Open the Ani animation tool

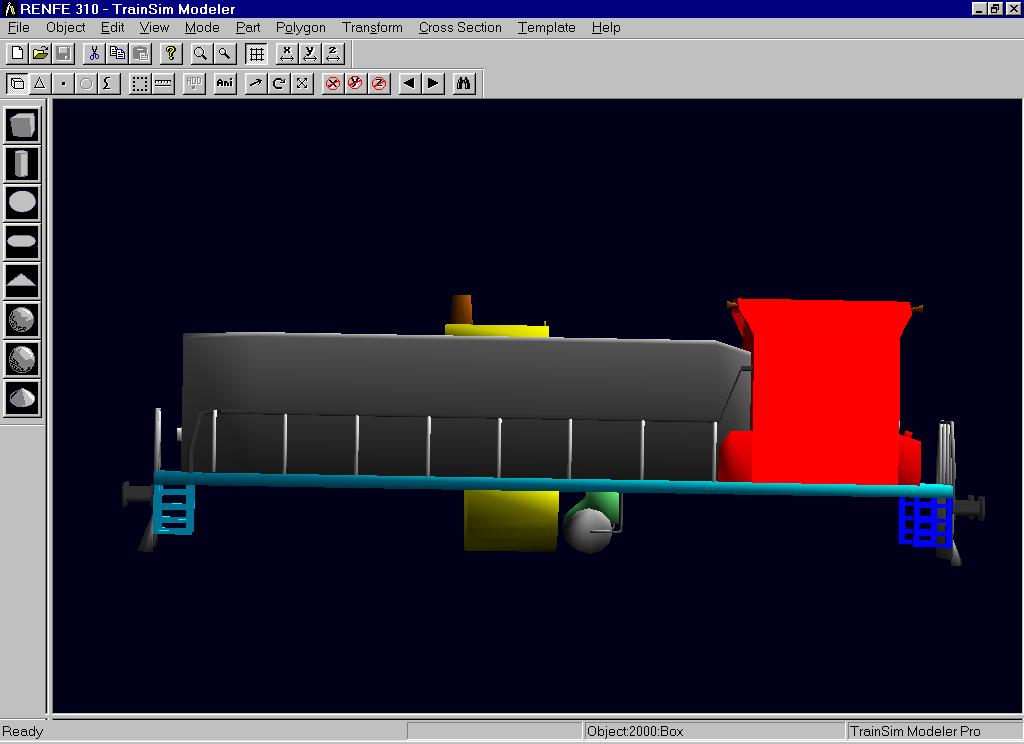[225, 84]
